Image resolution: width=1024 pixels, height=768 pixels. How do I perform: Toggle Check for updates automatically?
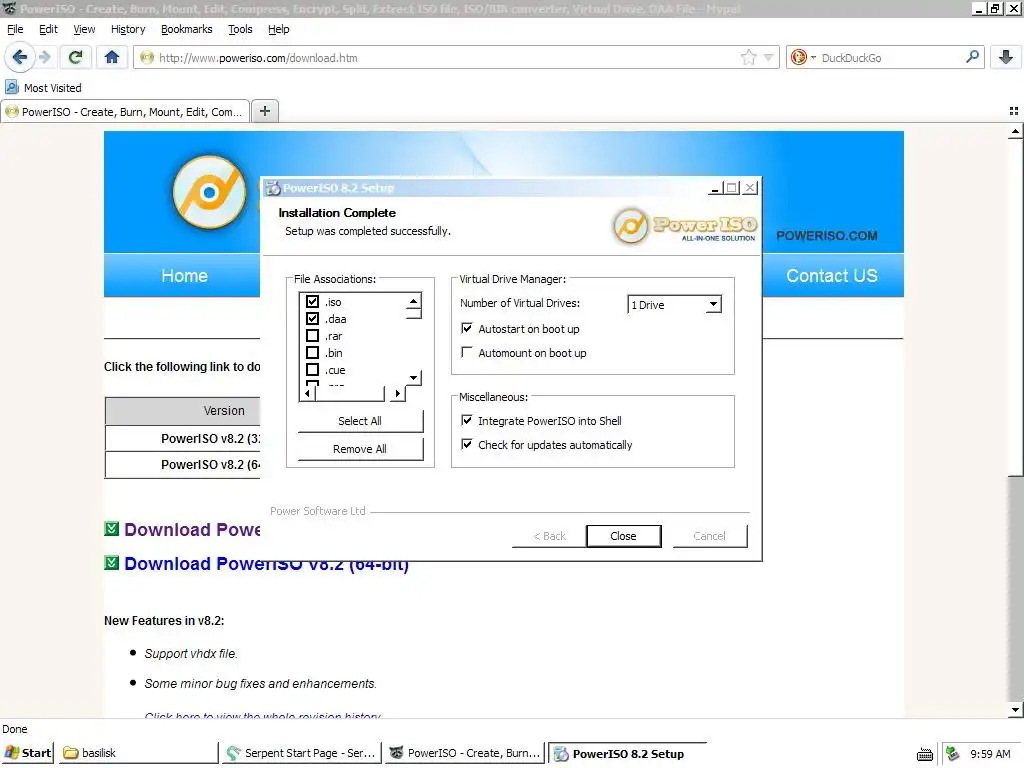tap(466, 444)
